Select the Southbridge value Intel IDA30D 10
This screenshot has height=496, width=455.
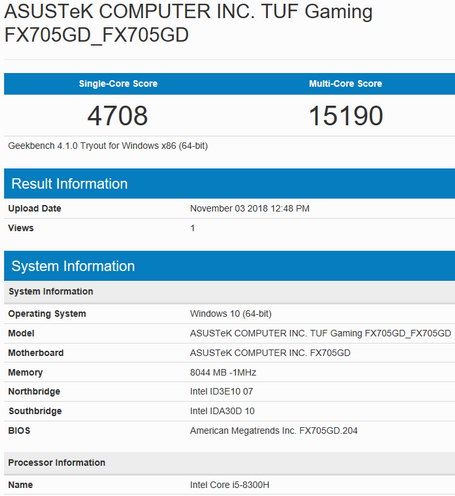coord(222,411)
